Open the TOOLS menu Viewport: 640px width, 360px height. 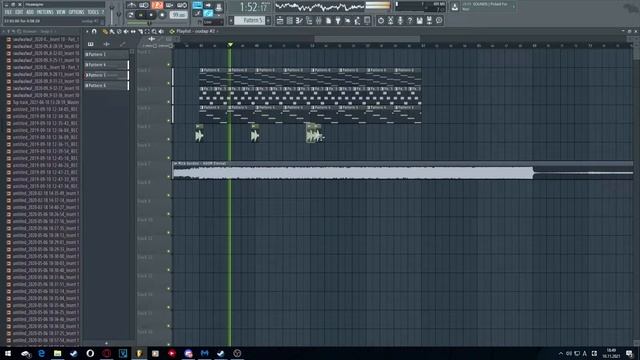(x=93, y=12)
